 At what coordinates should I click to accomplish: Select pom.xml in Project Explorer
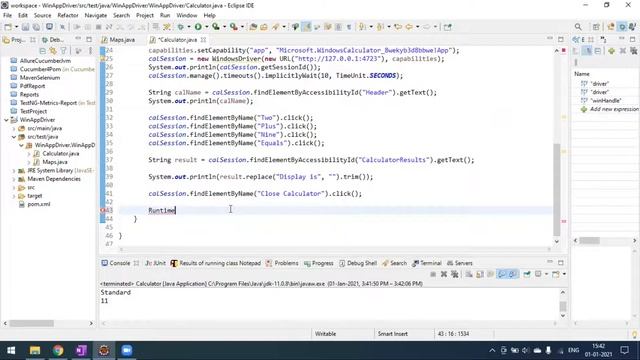pos(39,204)
